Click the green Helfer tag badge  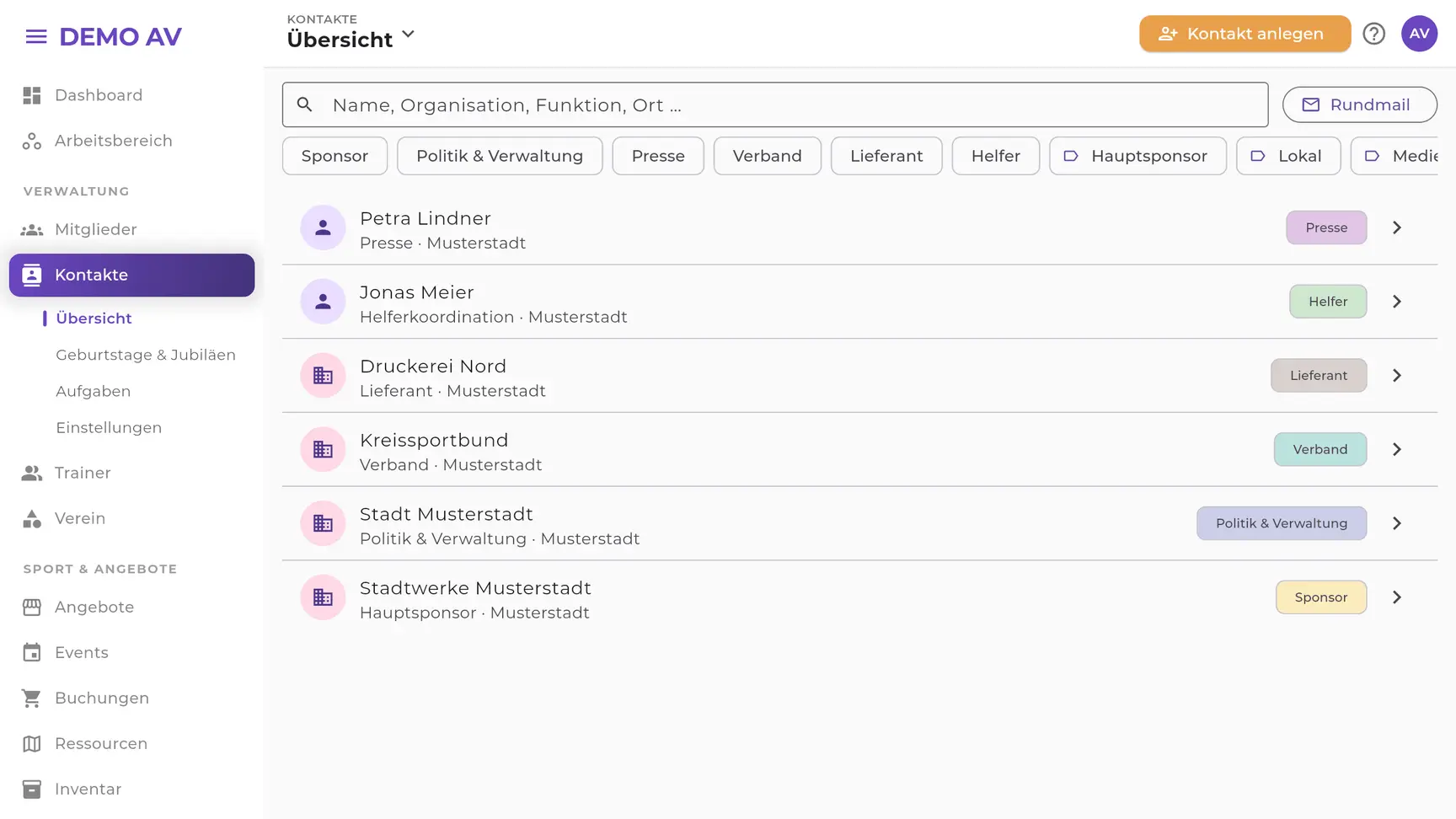1328,302
